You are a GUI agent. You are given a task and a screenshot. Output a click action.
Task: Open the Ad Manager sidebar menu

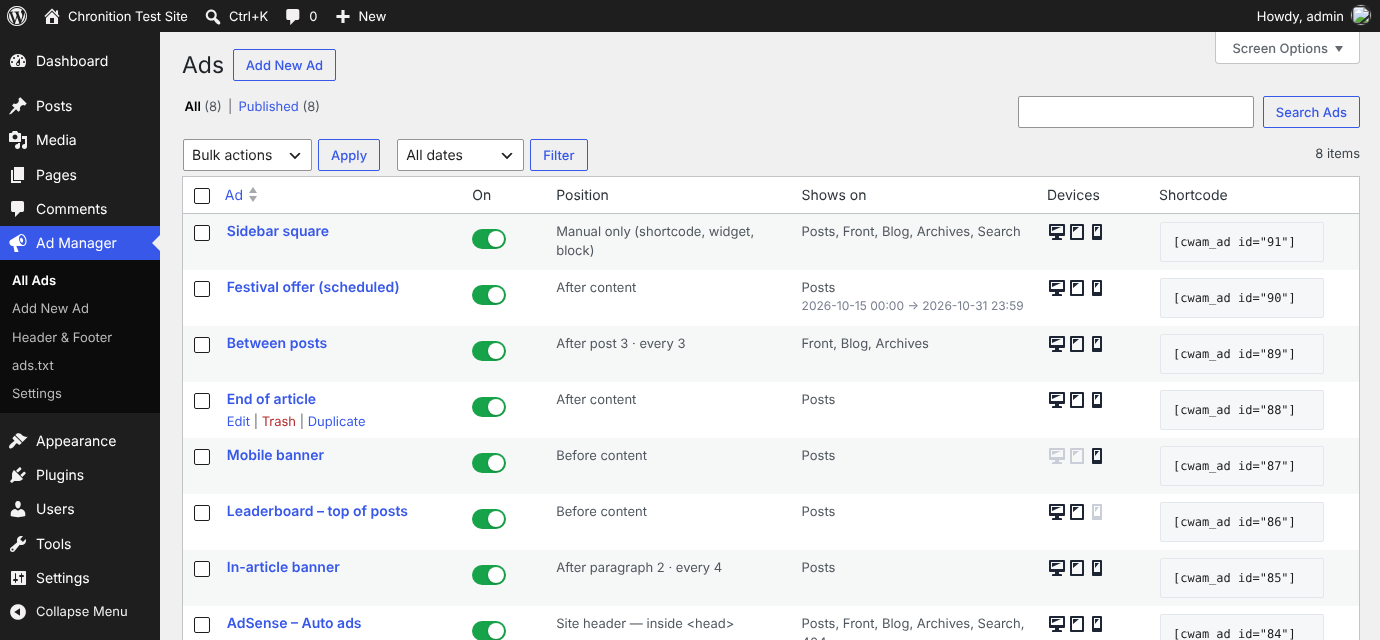[80, 243]
